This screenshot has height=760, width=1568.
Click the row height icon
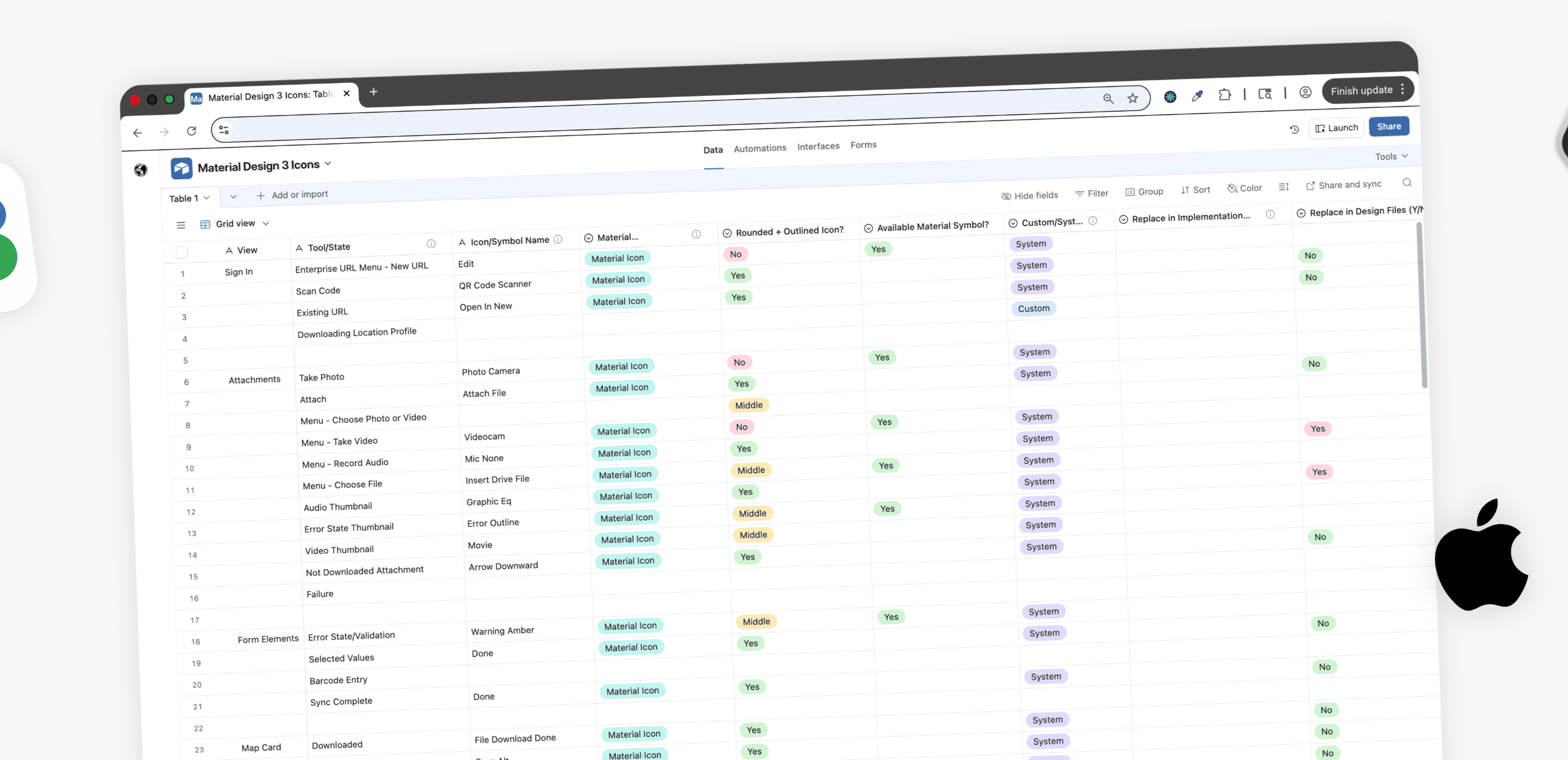coord(1283,187)
